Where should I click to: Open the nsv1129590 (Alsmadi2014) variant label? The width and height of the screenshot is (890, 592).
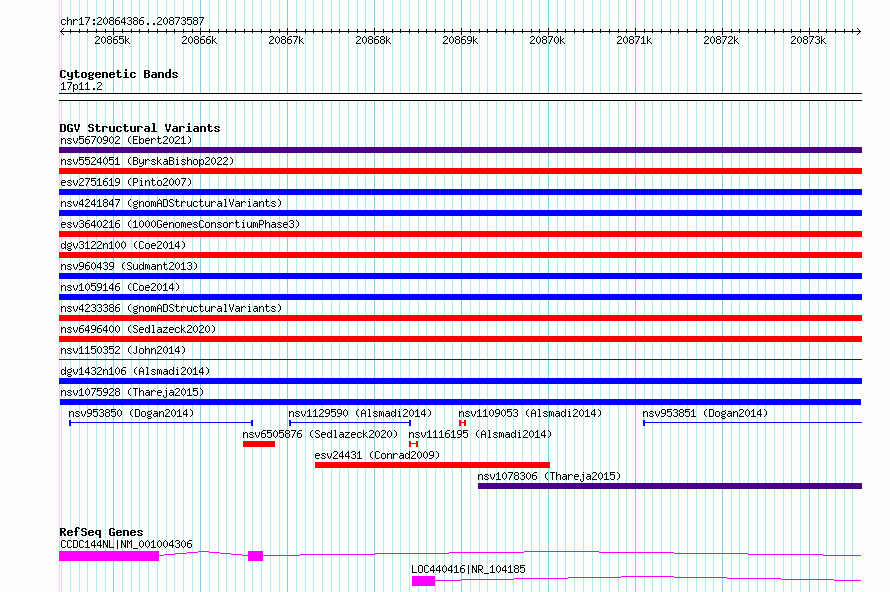click(x=360, y=413)
